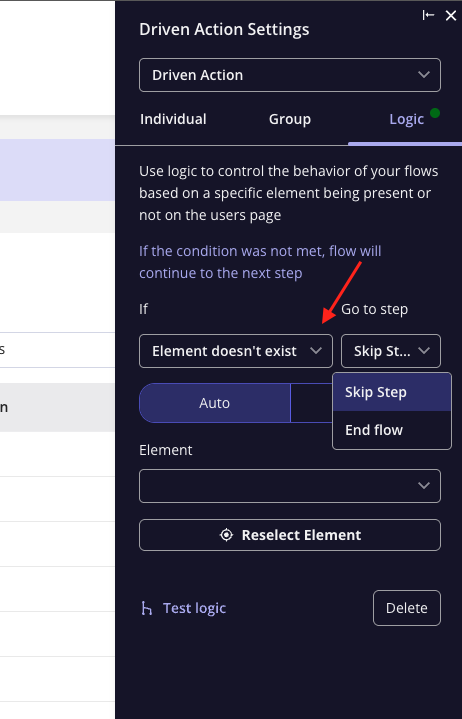Viewport: 462px width, 719px height.
Task: Select the Logic tab
Action: tap(406, 119)
